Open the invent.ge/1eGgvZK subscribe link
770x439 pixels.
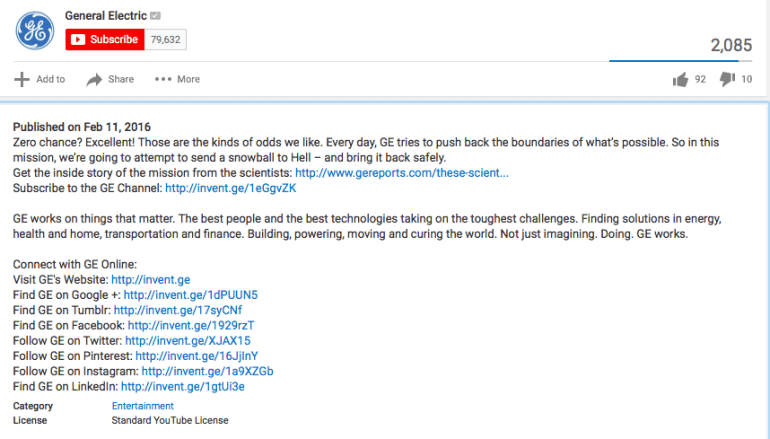click(231, 188)
